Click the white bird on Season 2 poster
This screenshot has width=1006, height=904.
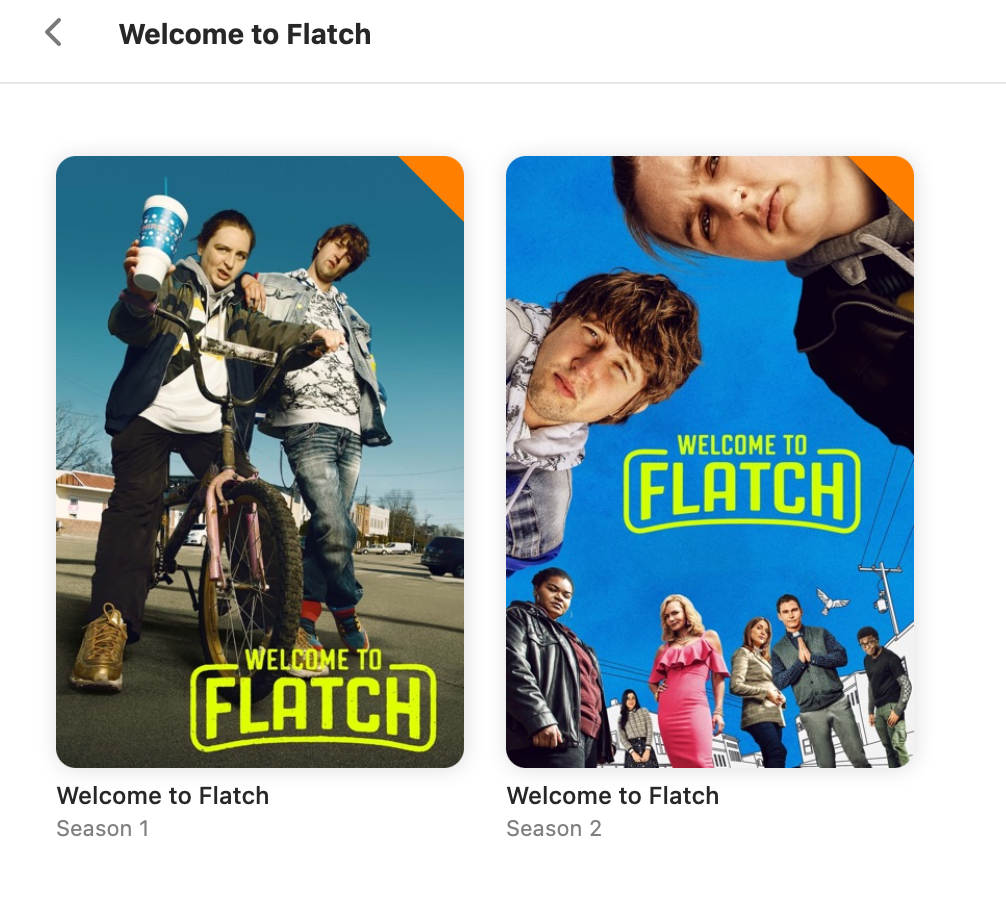point(832,601)
